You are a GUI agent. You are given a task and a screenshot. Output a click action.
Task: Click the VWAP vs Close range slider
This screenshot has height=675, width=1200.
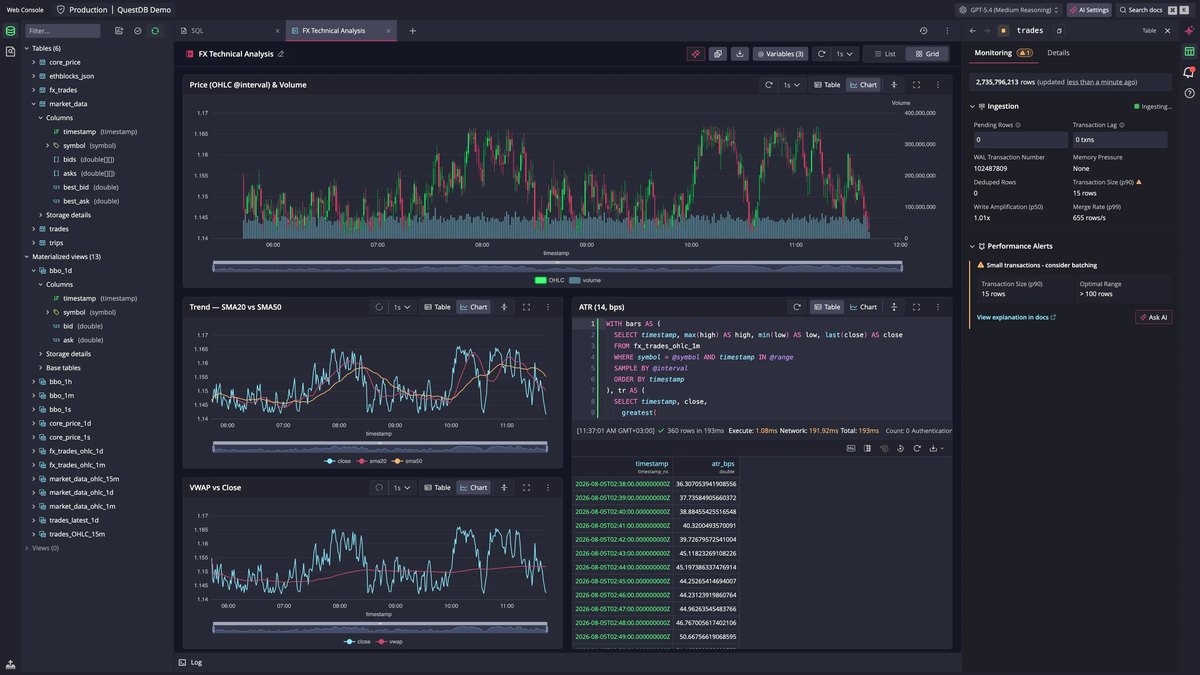point(379,627)
